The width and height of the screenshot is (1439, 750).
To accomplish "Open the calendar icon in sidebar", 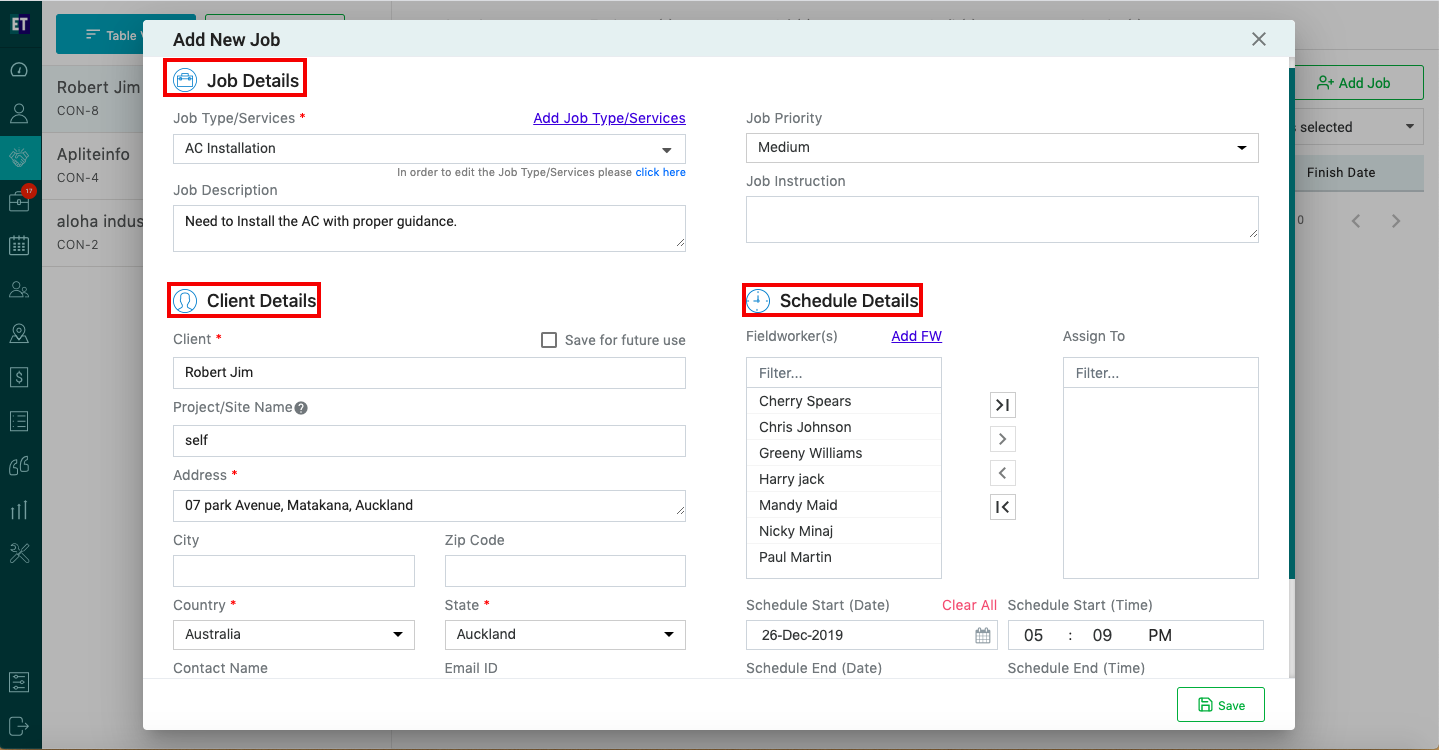I will 19,245.
